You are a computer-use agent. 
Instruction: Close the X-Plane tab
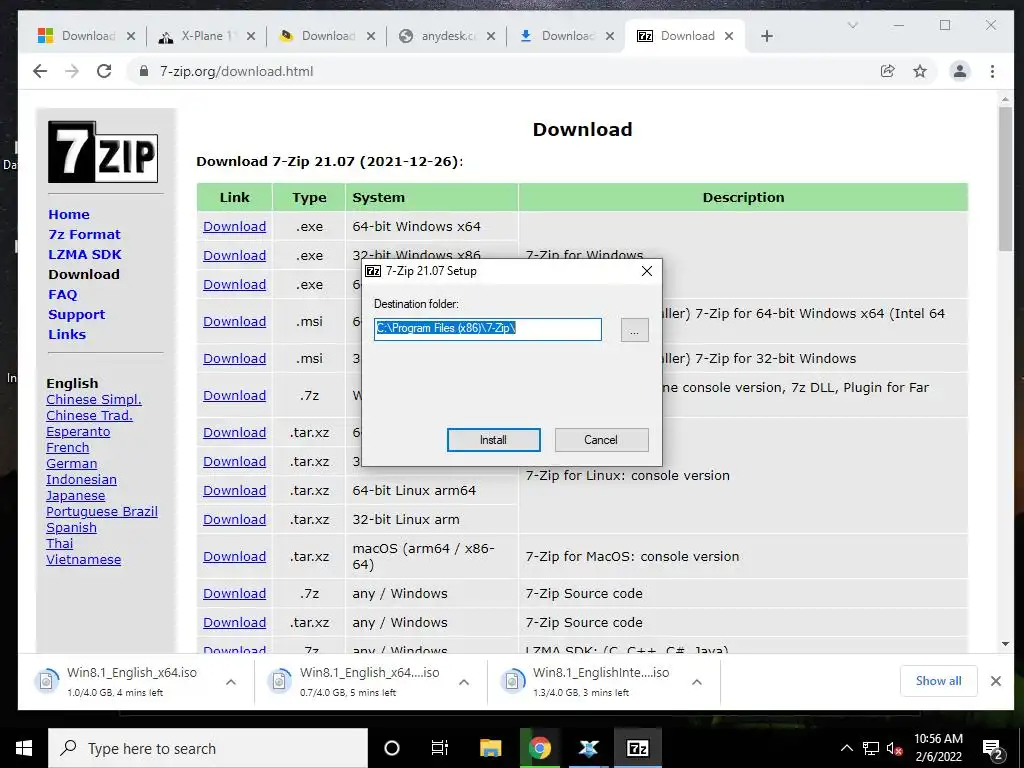click(x=251, y=36)
